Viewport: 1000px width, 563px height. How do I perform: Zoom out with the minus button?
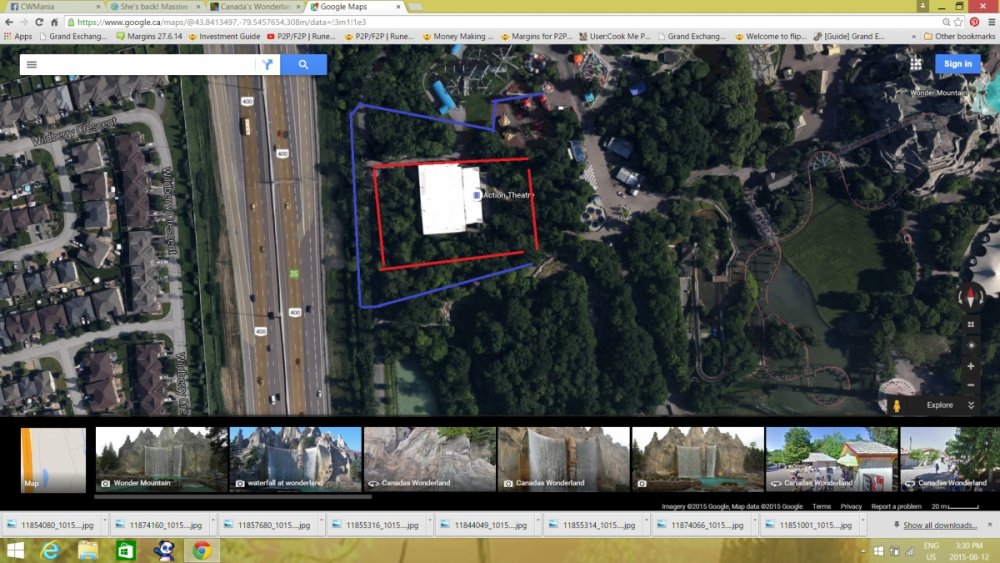pos(970,385)
